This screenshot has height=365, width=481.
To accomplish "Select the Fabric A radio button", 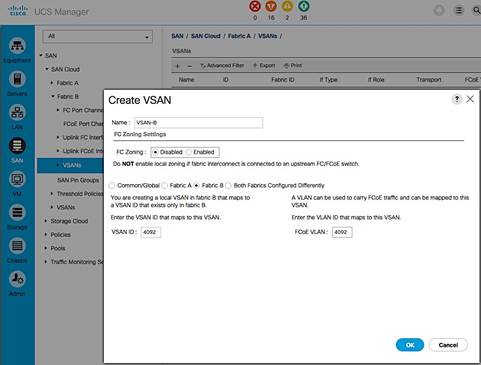I will pos(164,185).
